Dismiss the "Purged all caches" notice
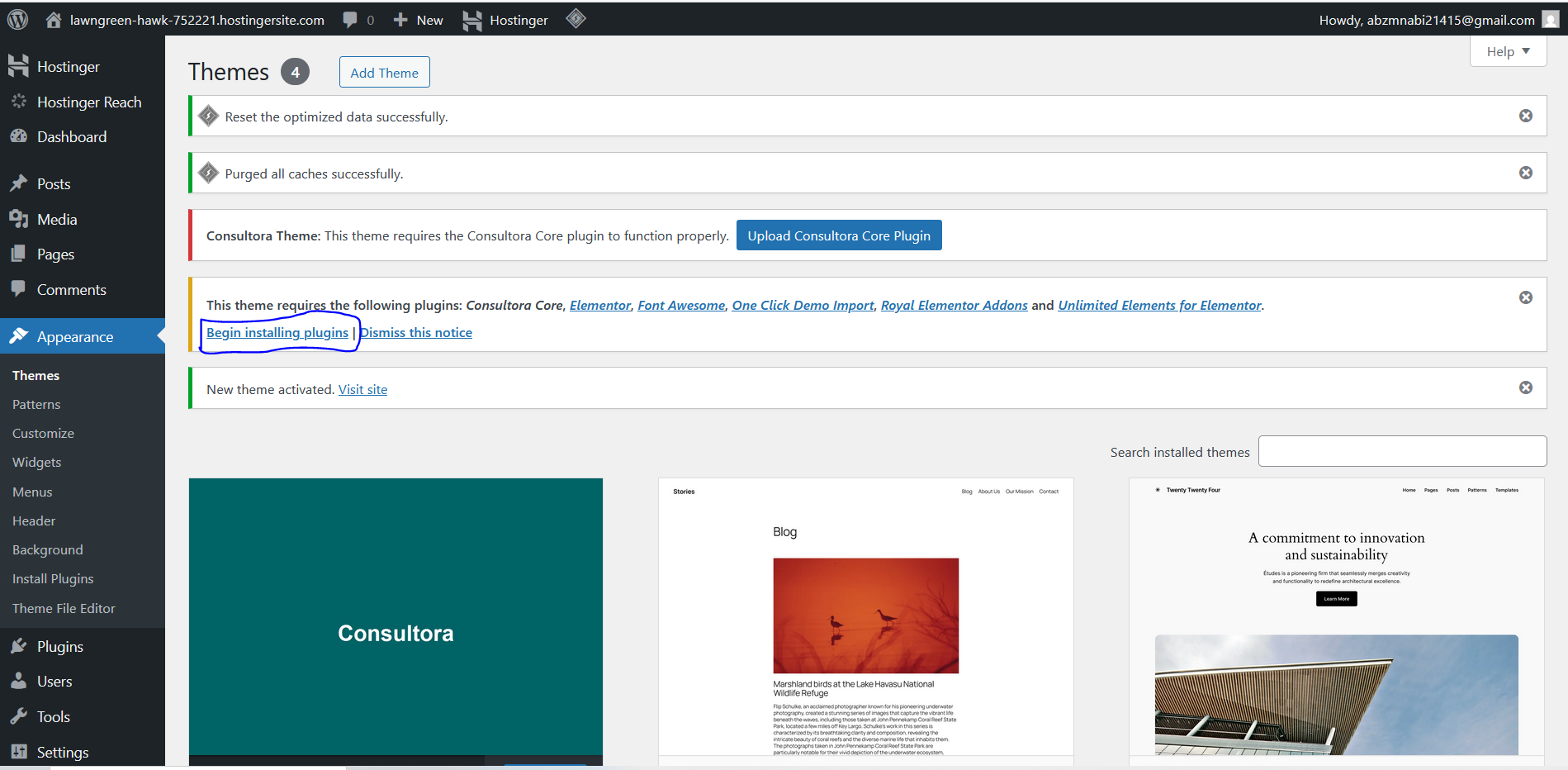The width and height of the screenshot is (1568, 770). [1525, 173]
